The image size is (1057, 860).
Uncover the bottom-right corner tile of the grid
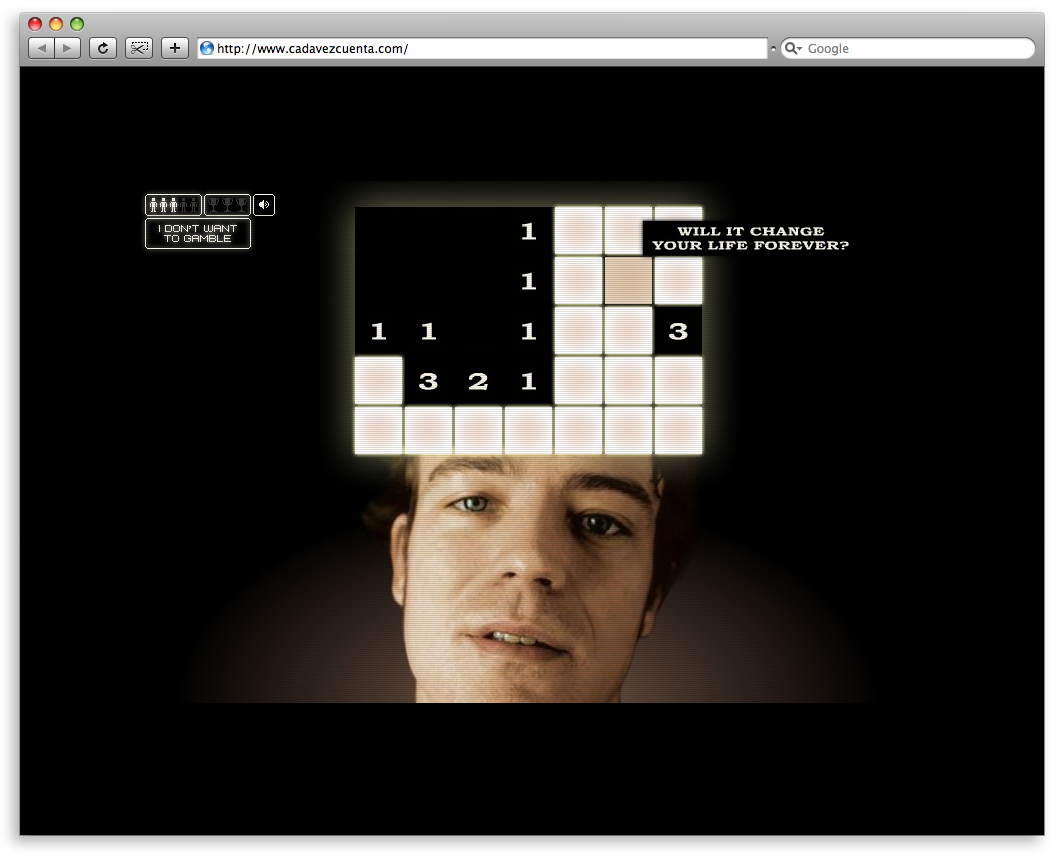pos(678,431)
